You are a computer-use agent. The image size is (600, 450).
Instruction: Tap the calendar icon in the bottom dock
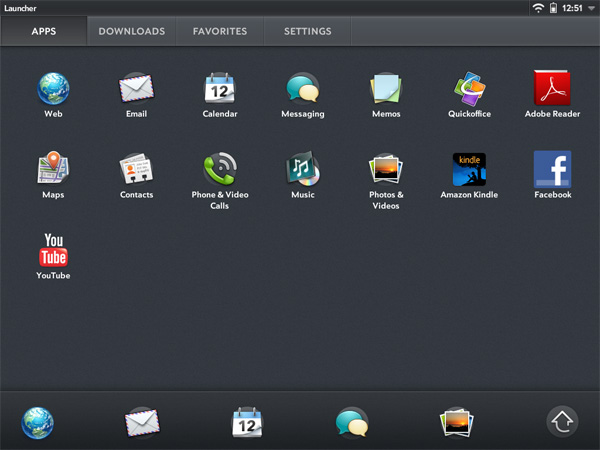[247, 422]
